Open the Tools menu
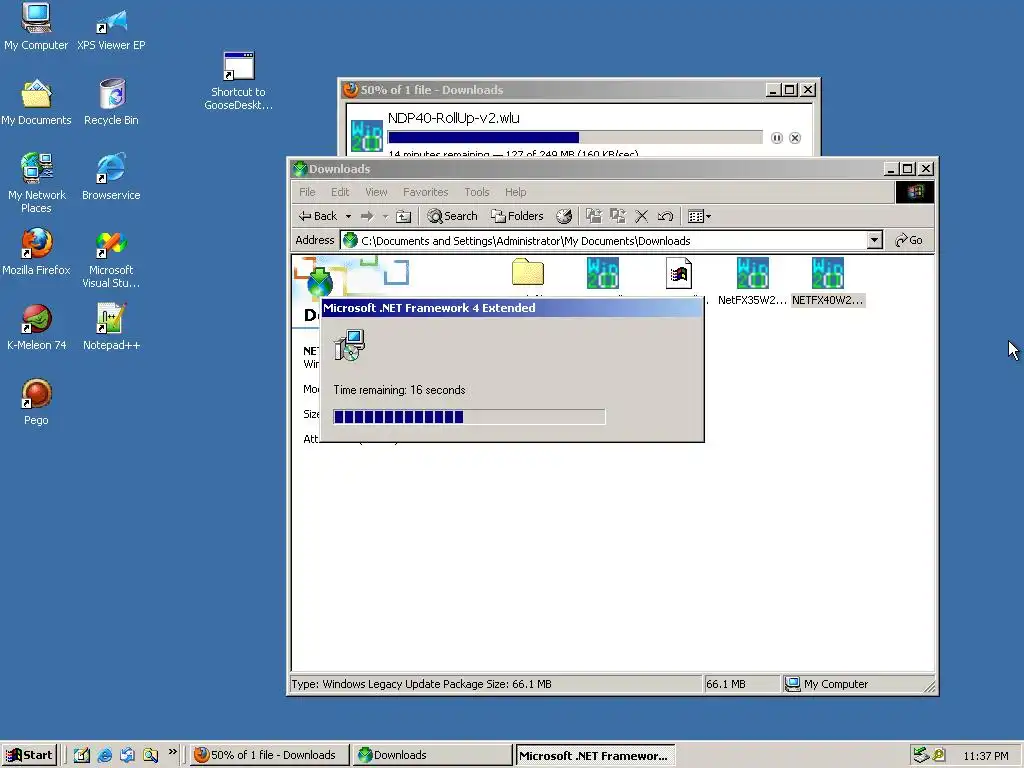This screenshot has height=768, width=1024. point(477,192)
